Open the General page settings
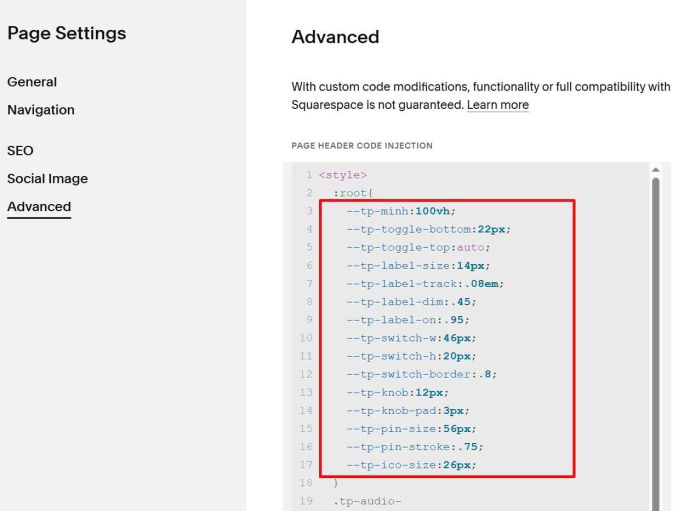 coord(32,82)
